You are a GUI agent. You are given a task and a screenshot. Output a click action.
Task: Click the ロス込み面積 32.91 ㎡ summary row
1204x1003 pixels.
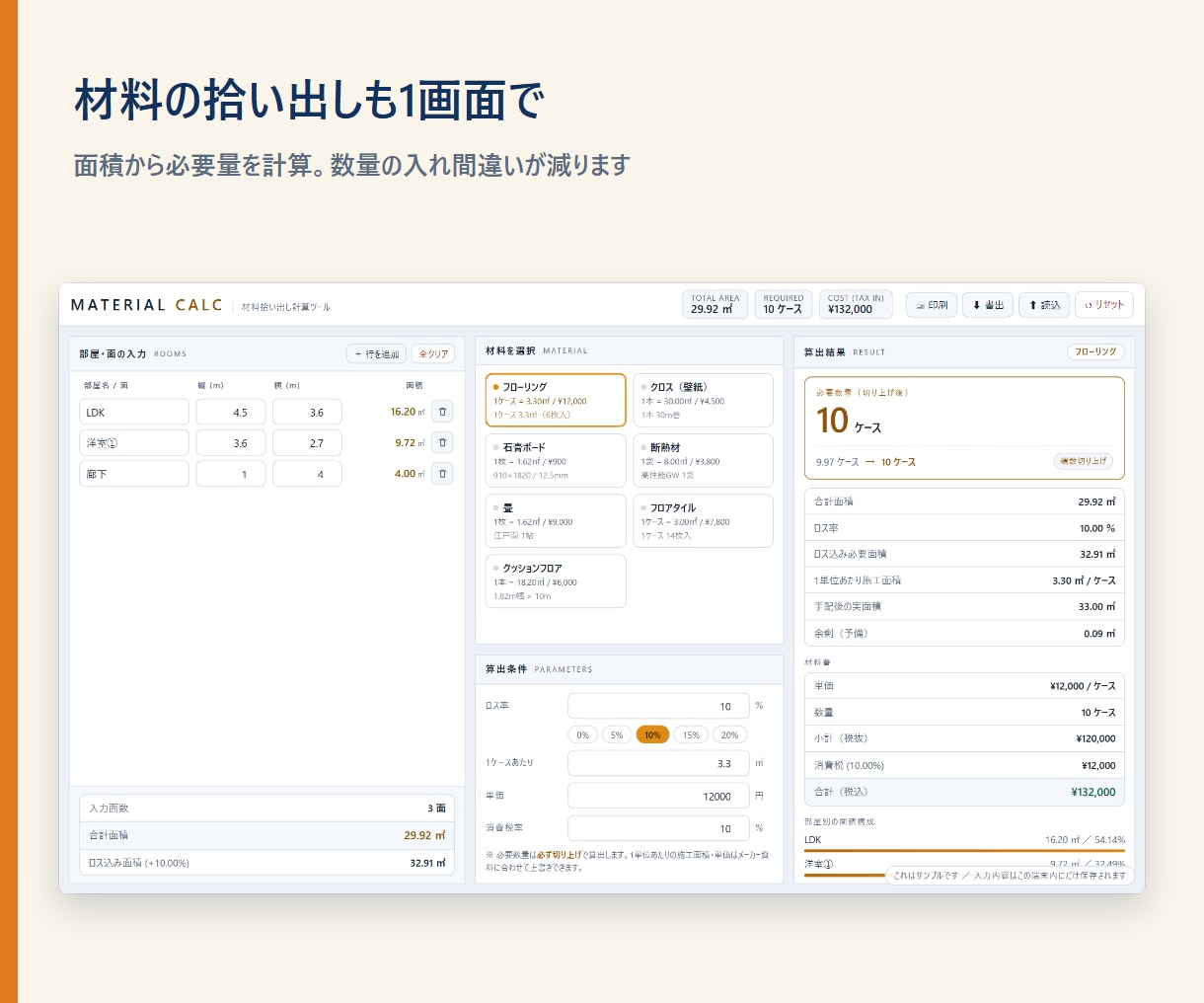[x=266, y=863]
